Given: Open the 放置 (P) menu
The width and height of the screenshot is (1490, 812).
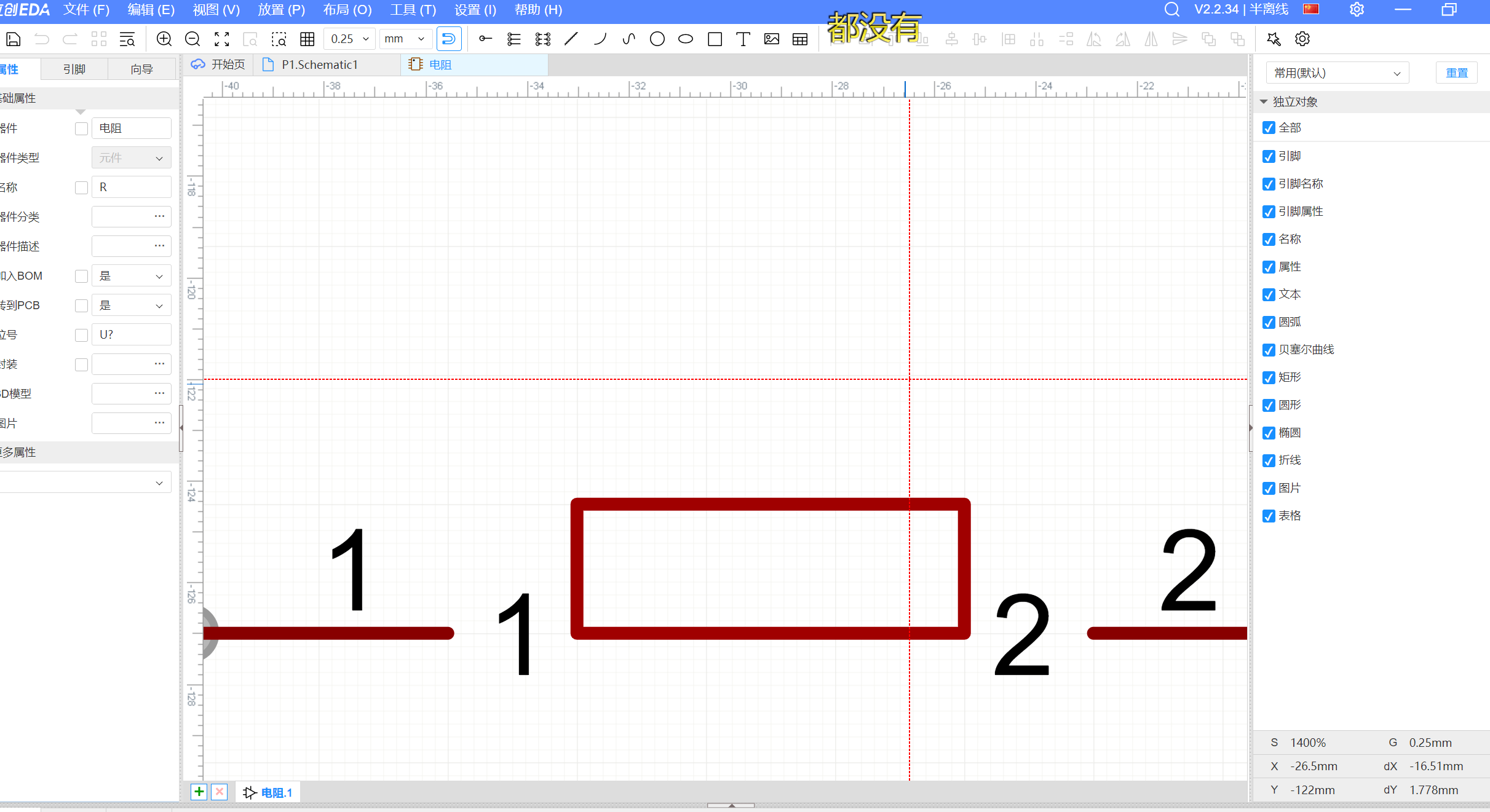Looking at the screenshot, I should tap(281, 10).
